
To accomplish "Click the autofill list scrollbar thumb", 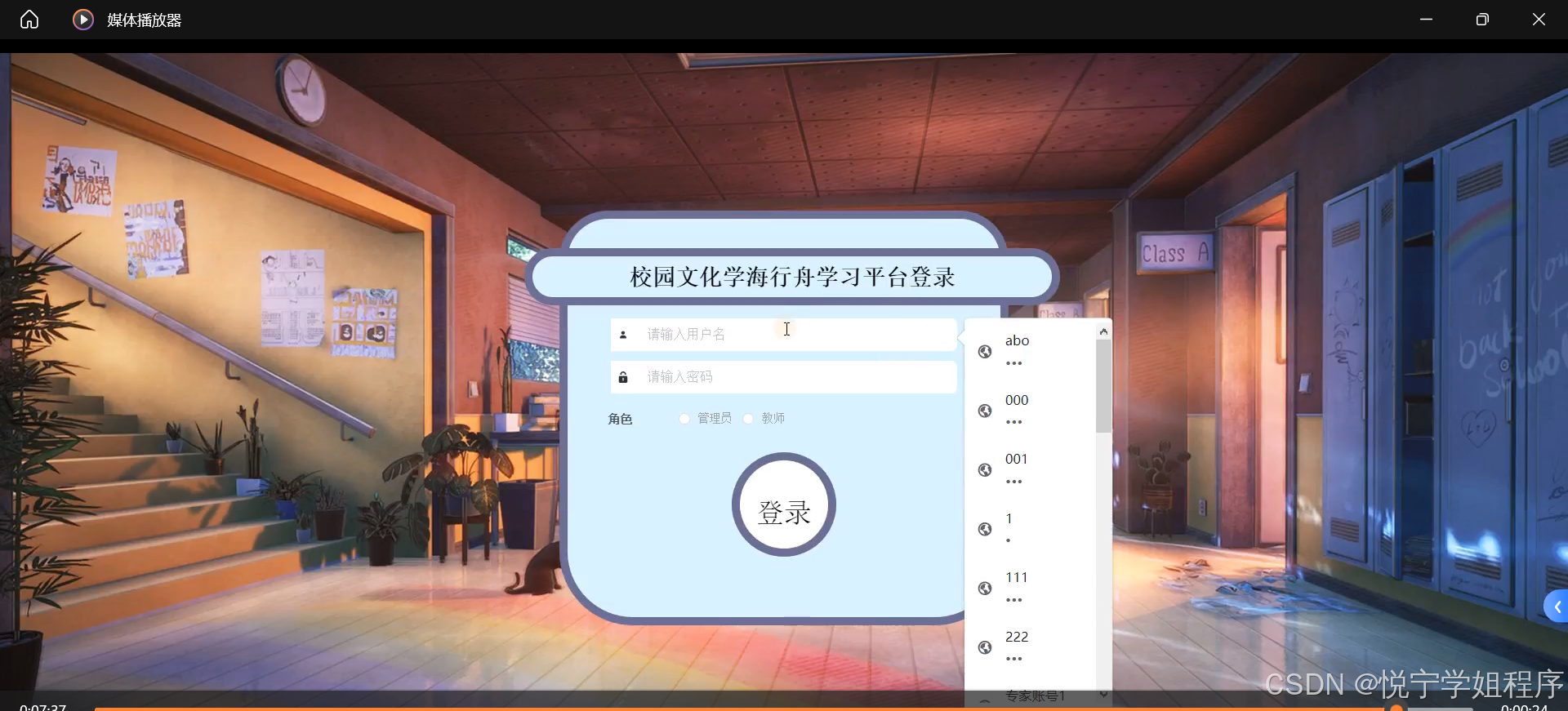I will 1103,386.
